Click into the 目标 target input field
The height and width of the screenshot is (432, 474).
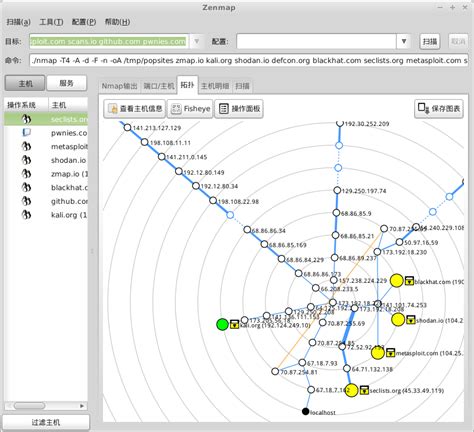[108, 41]
